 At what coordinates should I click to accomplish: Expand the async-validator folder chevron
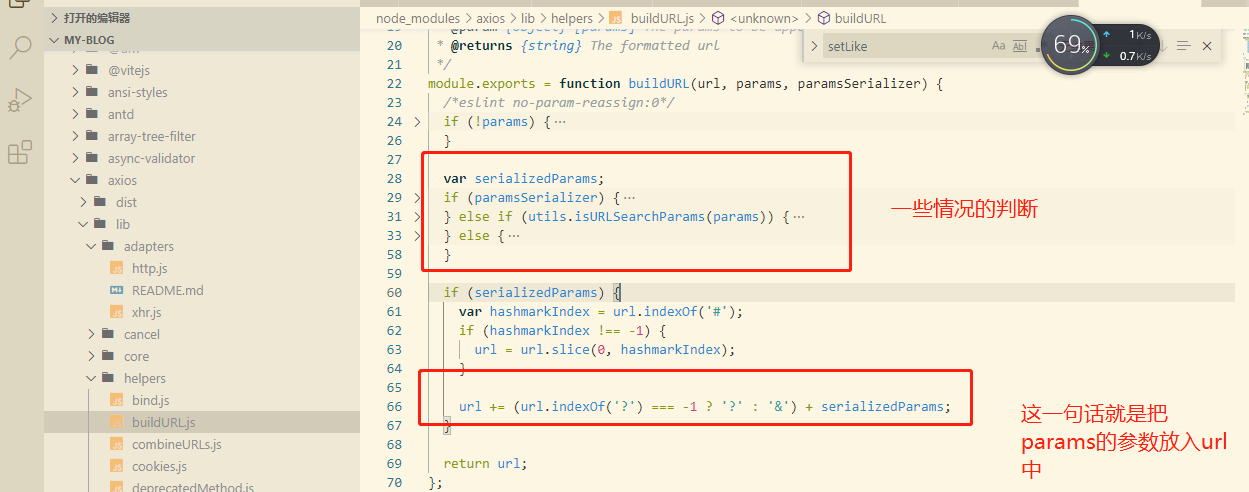[x=75, y=158]
